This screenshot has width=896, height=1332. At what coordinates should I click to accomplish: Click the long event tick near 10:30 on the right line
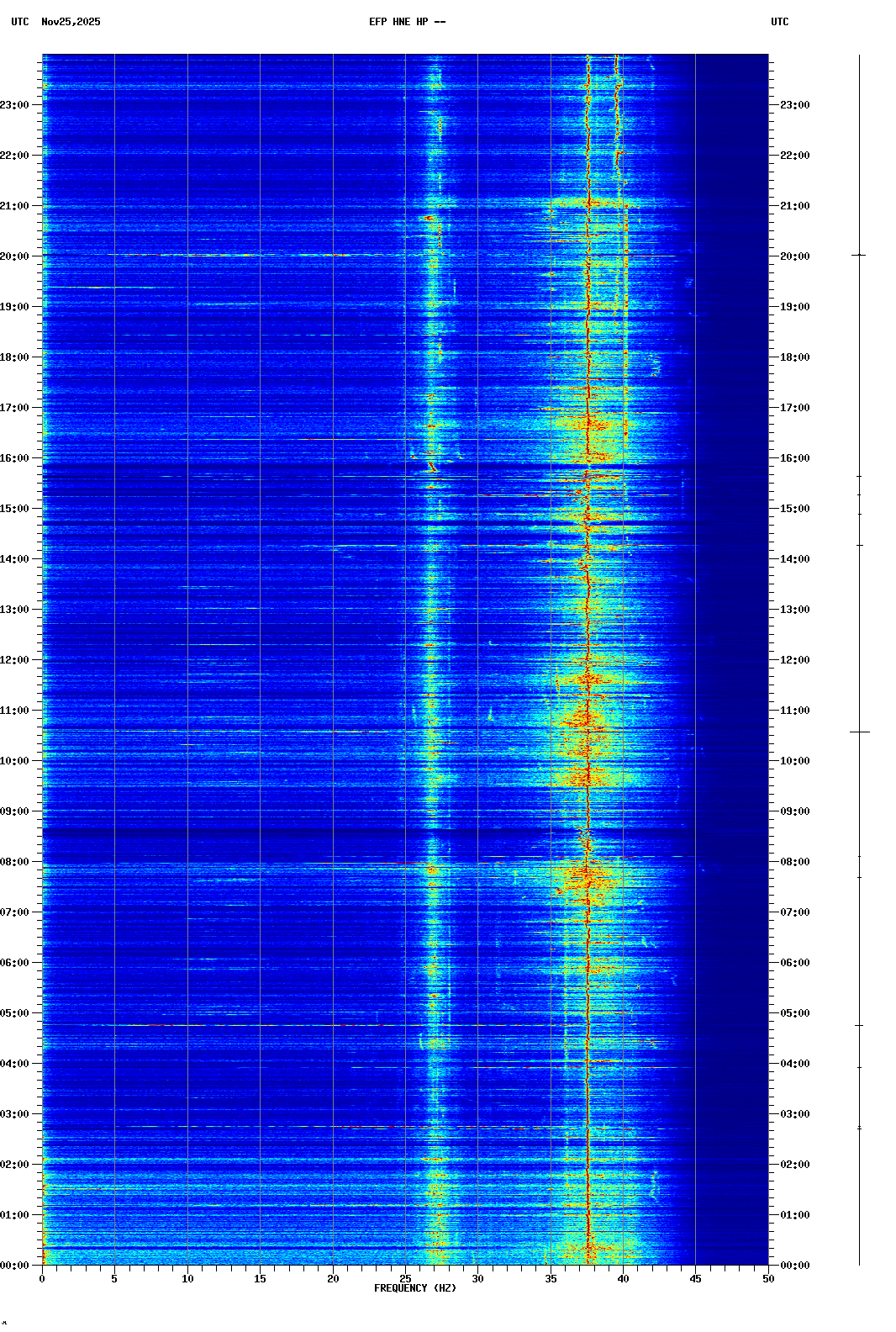tap(859, 732)
